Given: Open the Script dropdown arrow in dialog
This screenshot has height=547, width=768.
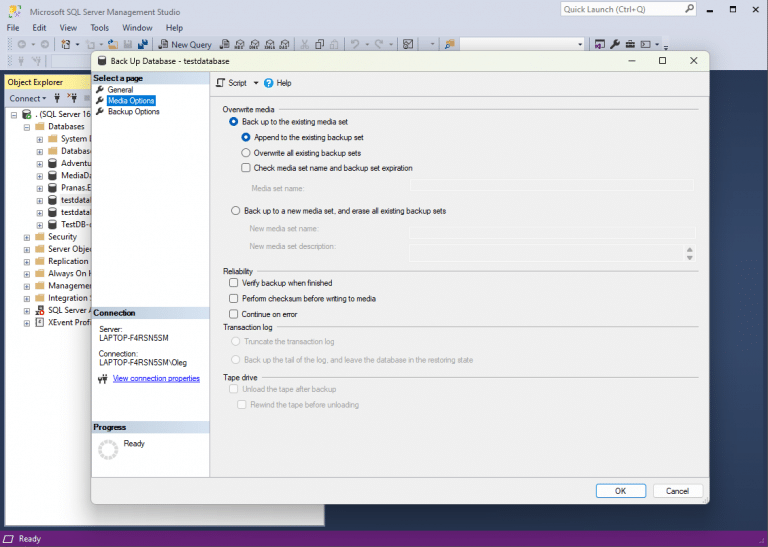Looking at the screenshot, I should 256,83.
